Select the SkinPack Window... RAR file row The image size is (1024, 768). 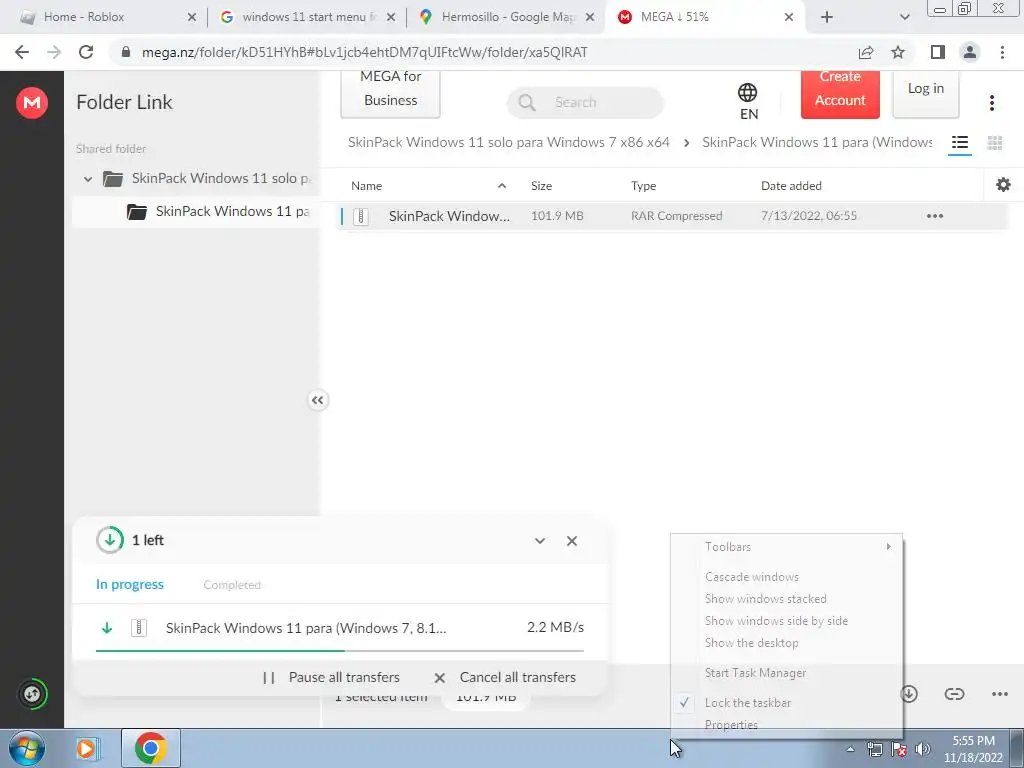click(x=673, y=216)
